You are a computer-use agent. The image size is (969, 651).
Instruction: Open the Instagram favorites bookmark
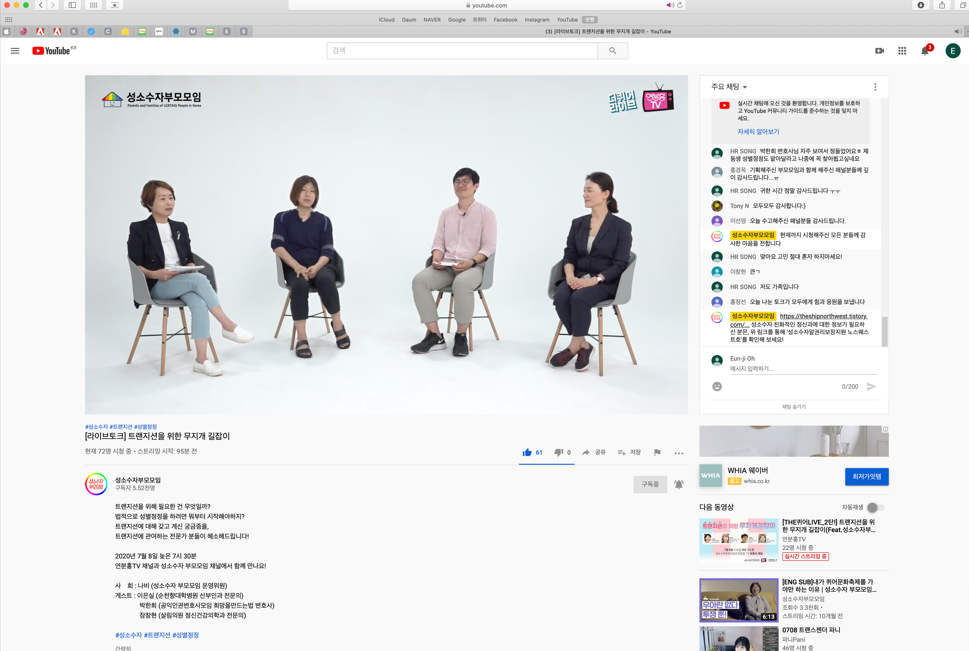tap(537, 20)
